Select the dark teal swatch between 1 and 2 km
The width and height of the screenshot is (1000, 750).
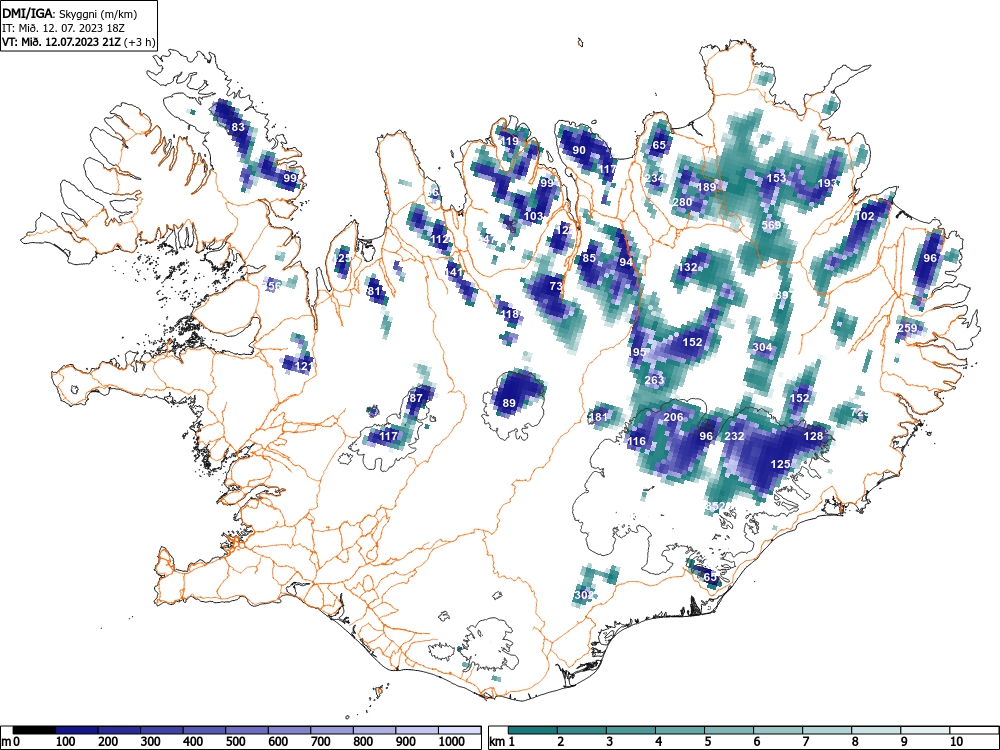533,730
